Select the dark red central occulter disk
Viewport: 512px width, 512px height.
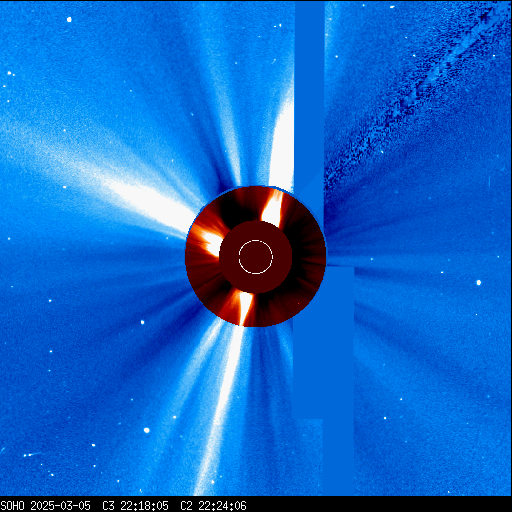click(256, 257)
